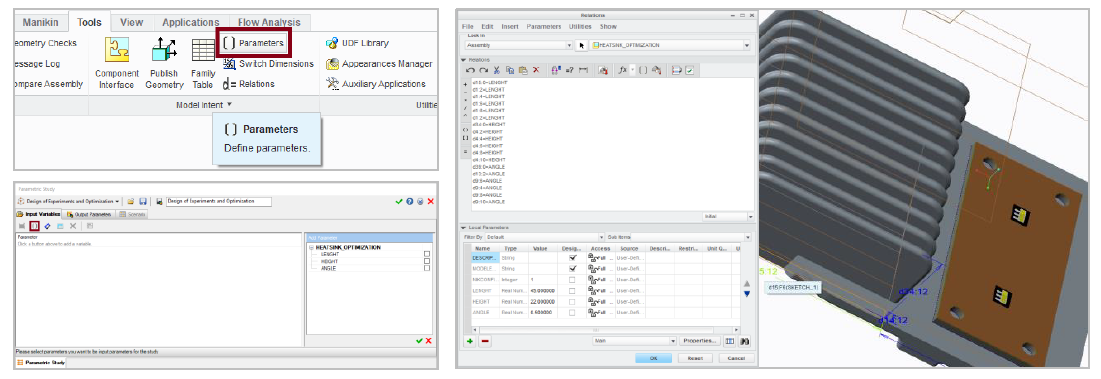Open the column setup icon beside Properties
Screen dimensions: 1101x379
click(x=730, y=341)
